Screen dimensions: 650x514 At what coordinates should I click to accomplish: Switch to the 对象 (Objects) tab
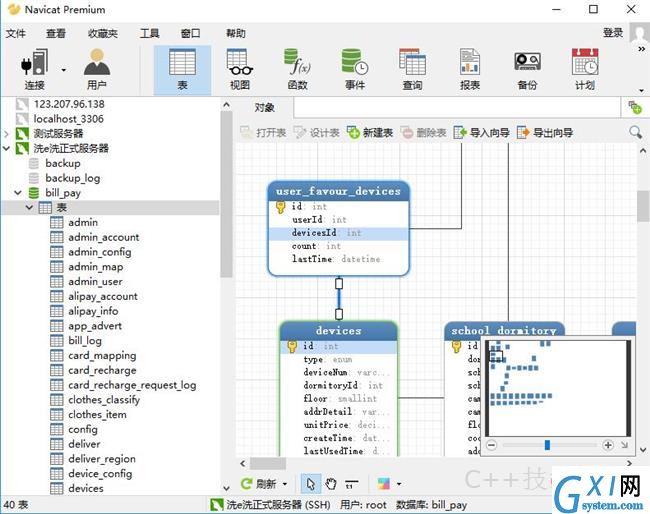[x=264, y=108]
